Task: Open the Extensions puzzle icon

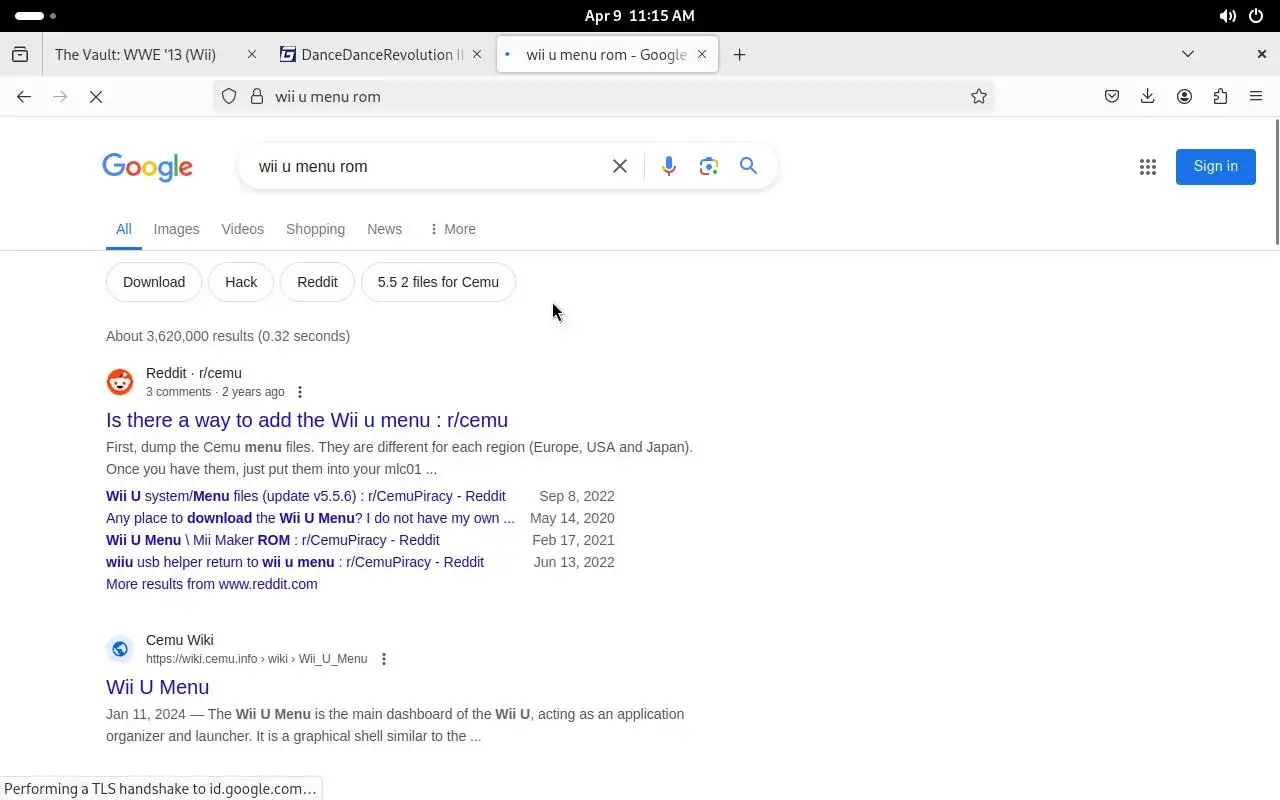Action: click(1220, 97)
